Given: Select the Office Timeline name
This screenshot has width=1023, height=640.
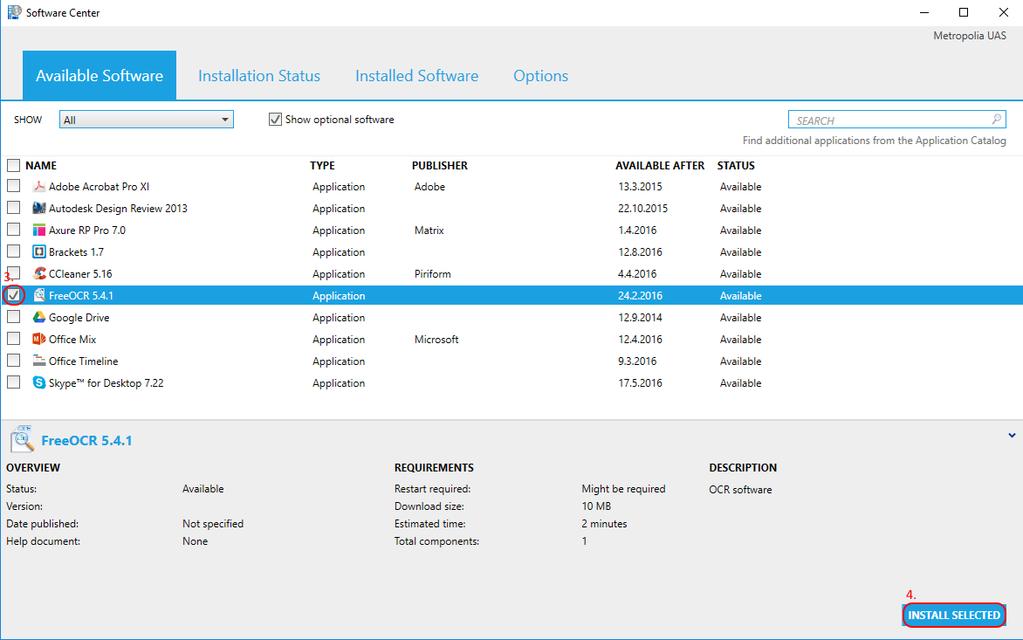Looking at the screenshot, I should [x=84, y=361].
